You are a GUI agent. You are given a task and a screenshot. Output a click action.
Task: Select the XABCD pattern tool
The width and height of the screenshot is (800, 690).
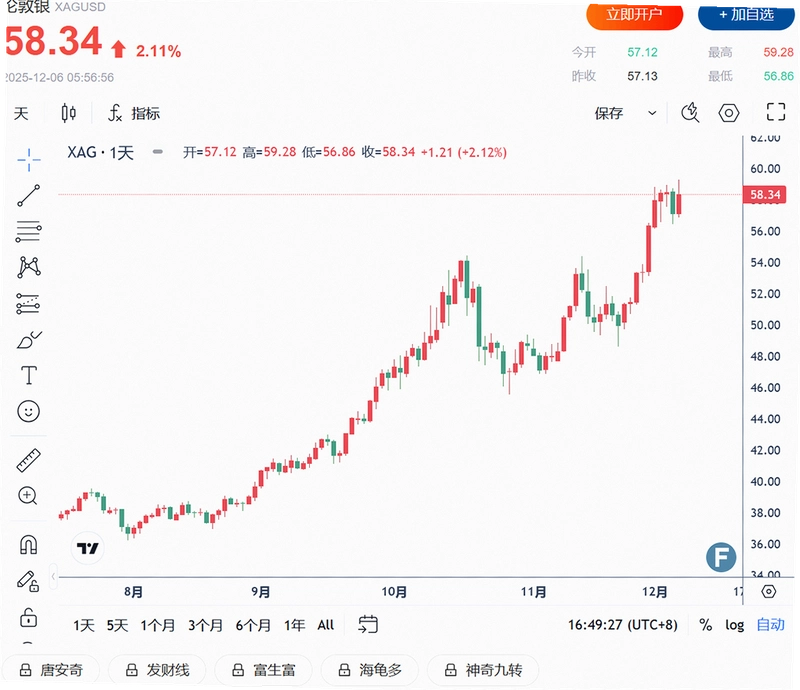29,267
